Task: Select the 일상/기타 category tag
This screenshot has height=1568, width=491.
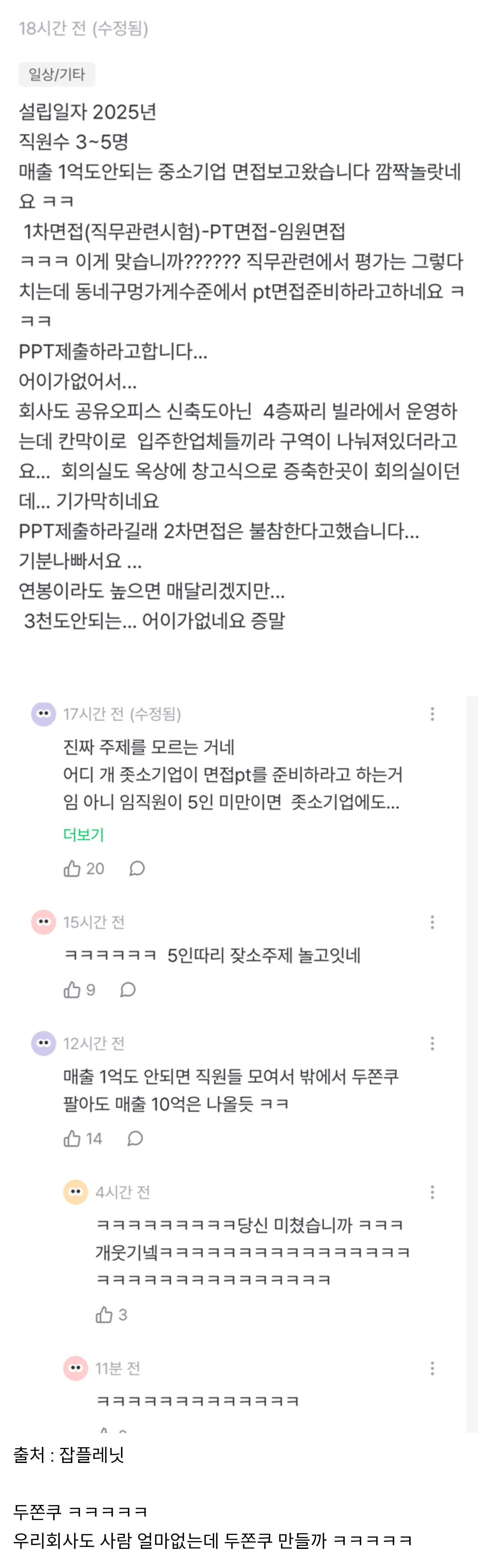Action: (x=57, y=74)
